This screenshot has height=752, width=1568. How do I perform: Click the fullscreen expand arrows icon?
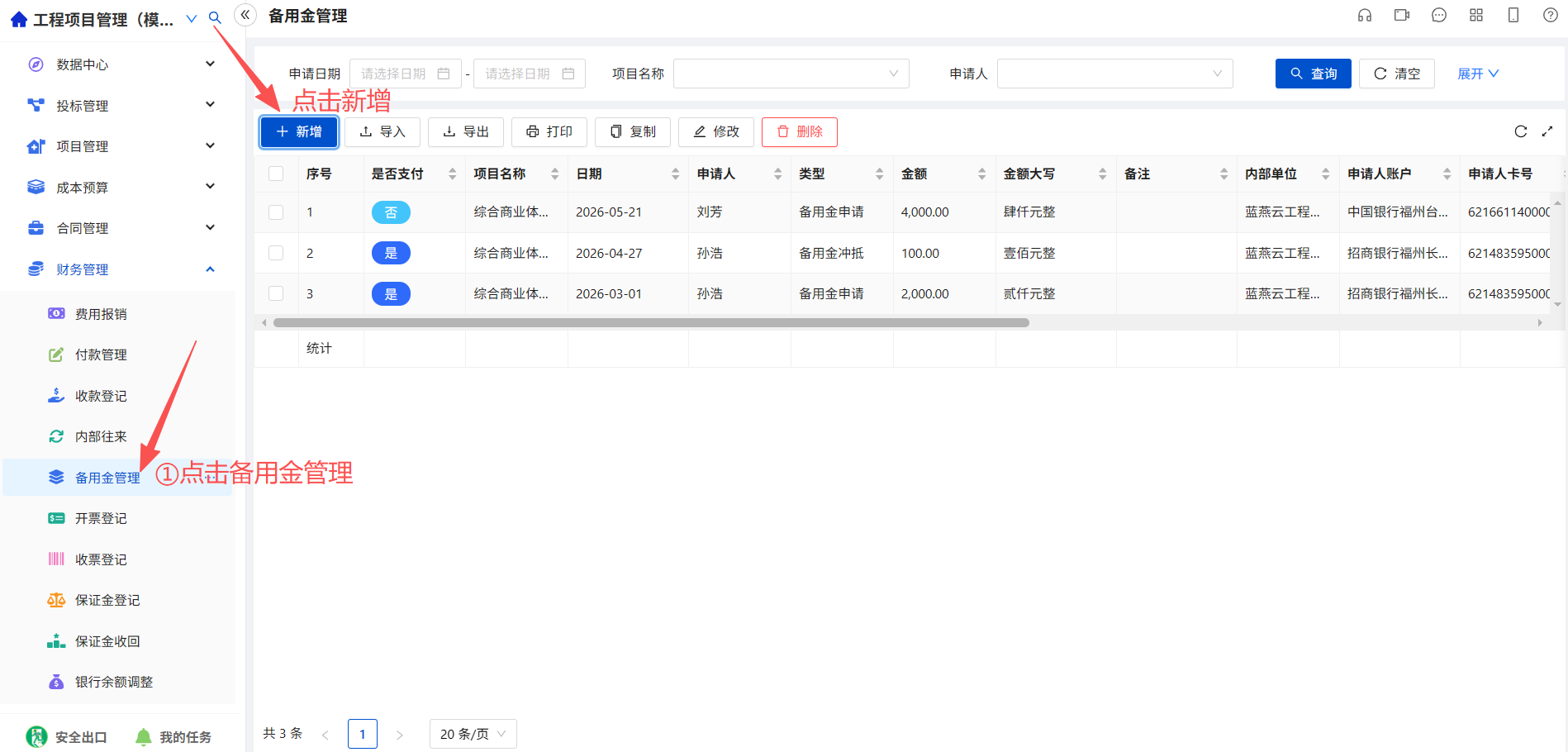[1547, 131]
